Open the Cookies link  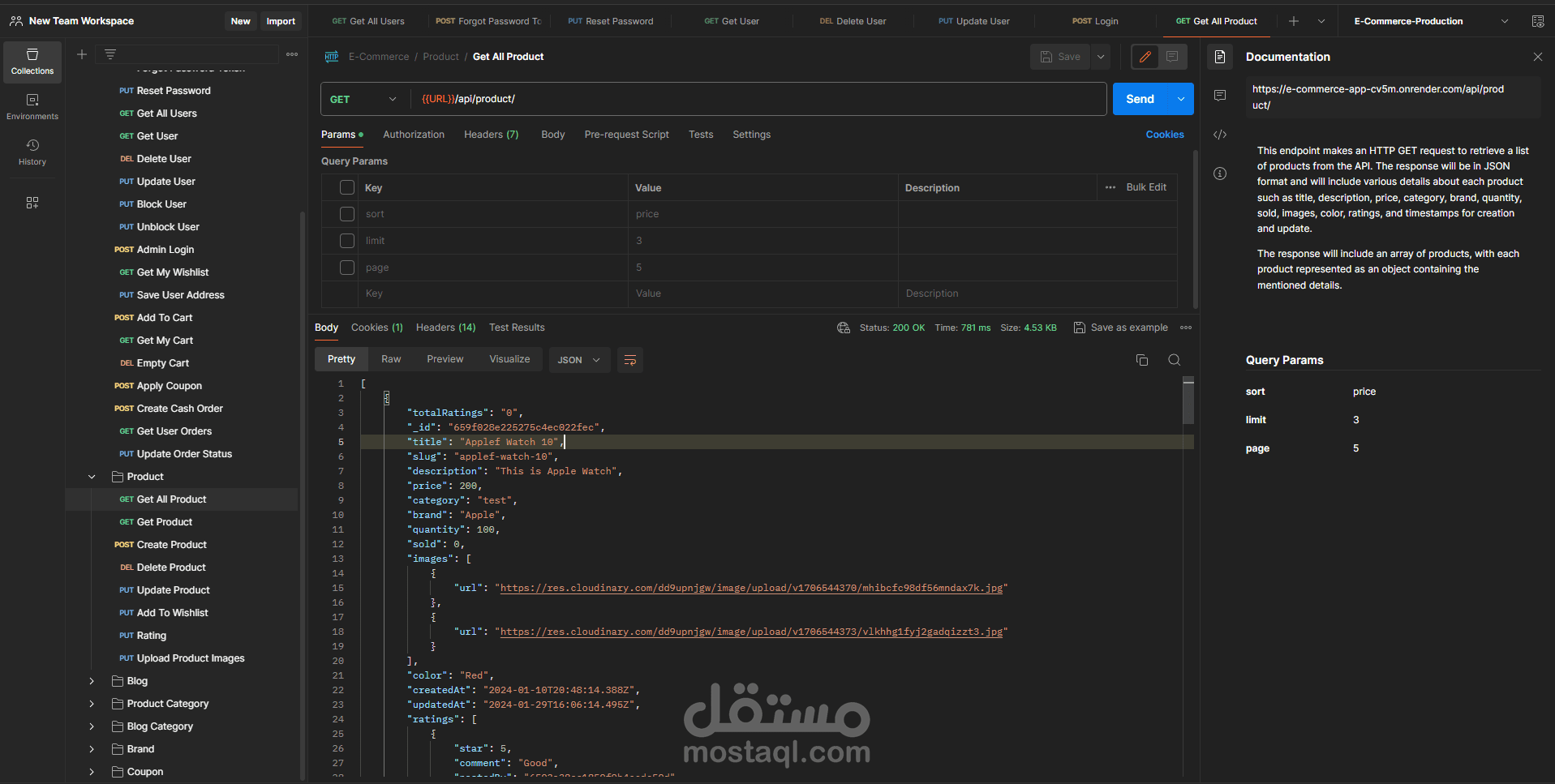(1165, 135)
